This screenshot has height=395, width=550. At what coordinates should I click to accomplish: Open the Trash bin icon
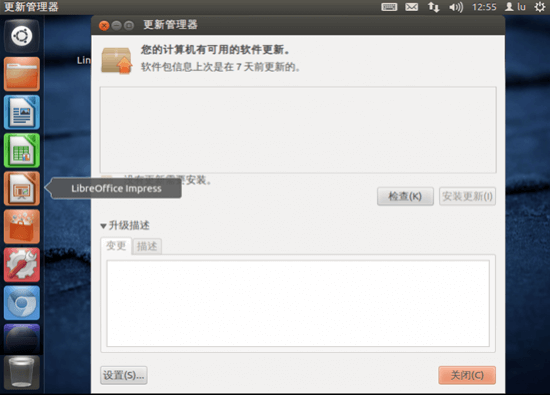coord(22,373)
